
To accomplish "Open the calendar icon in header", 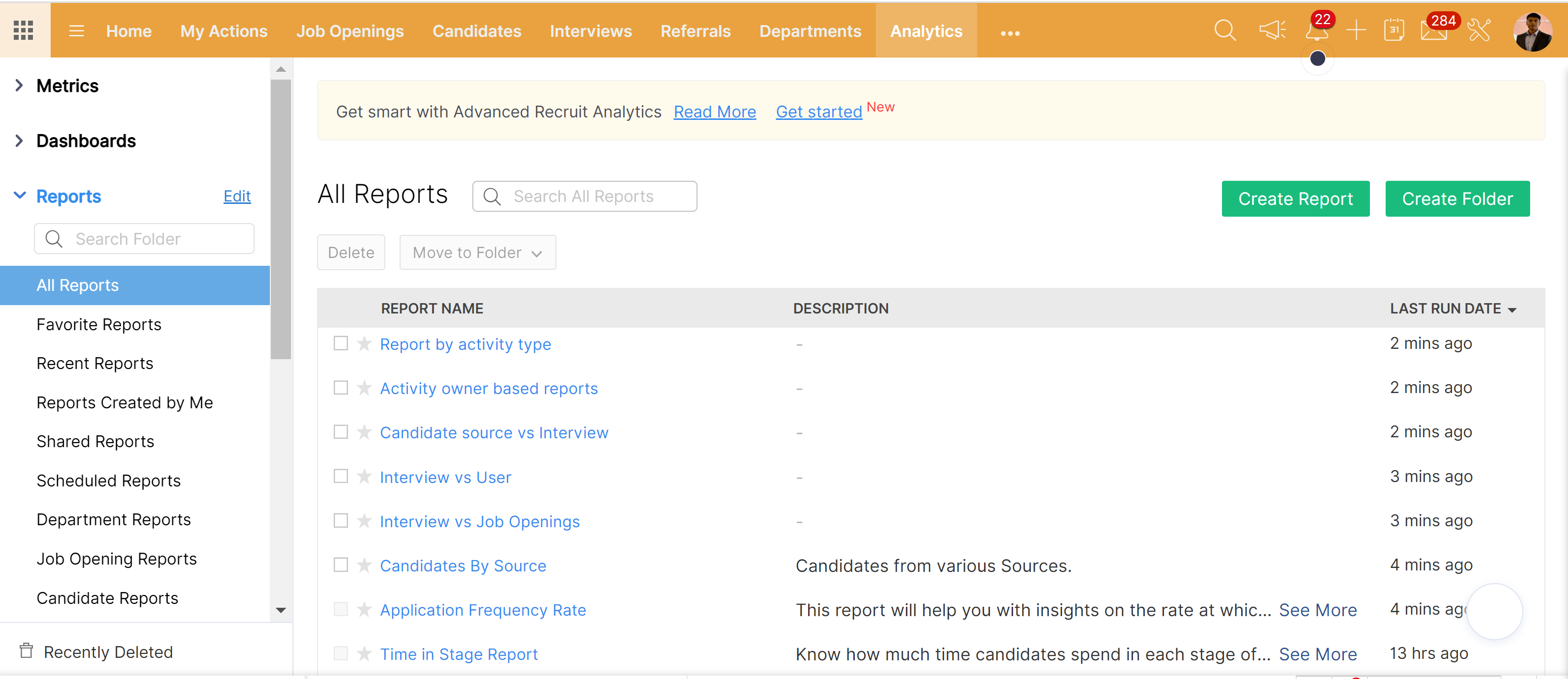I will 1394,30.
